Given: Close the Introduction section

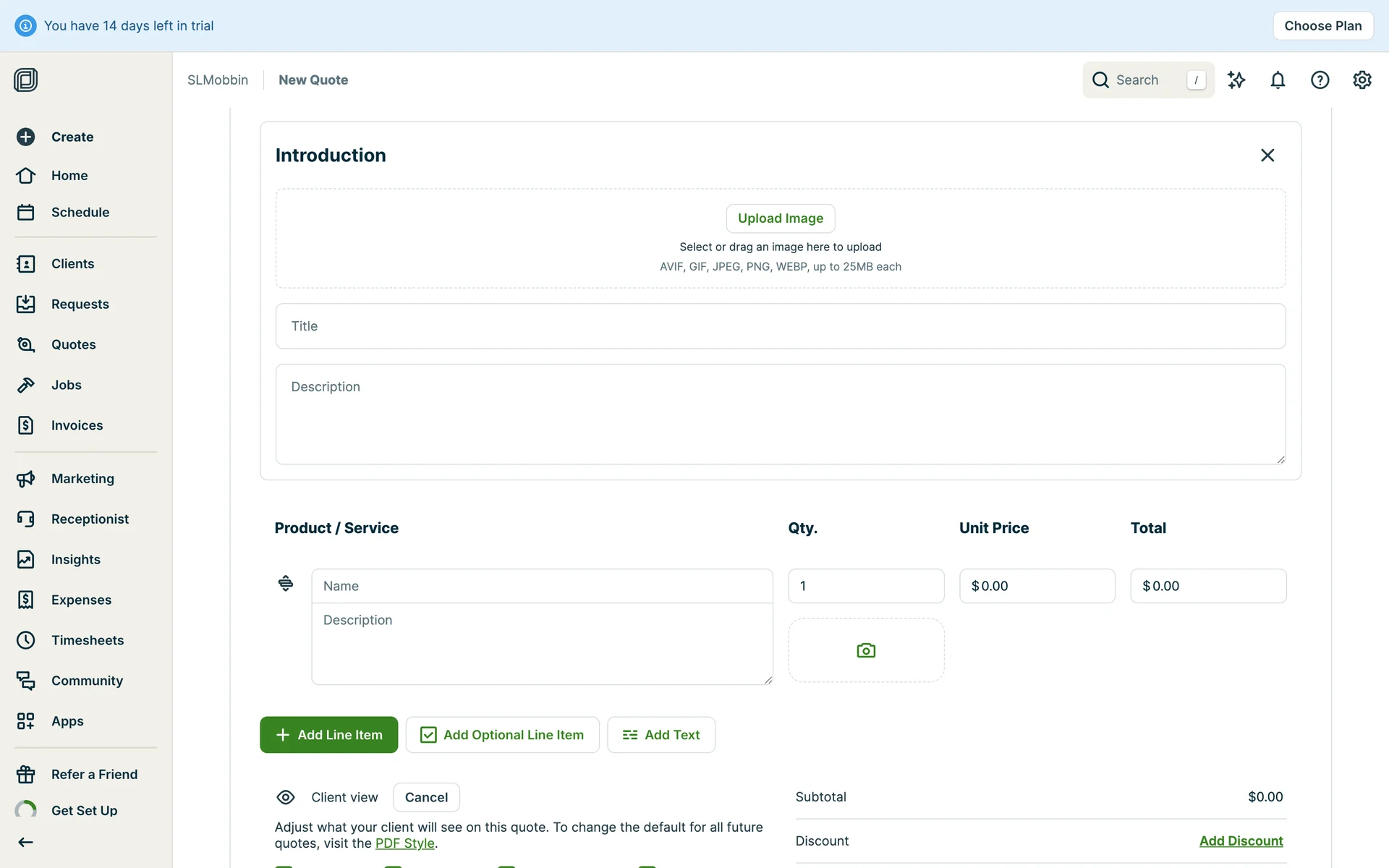Looking at the screenshot, I should tap(1267, 156).
